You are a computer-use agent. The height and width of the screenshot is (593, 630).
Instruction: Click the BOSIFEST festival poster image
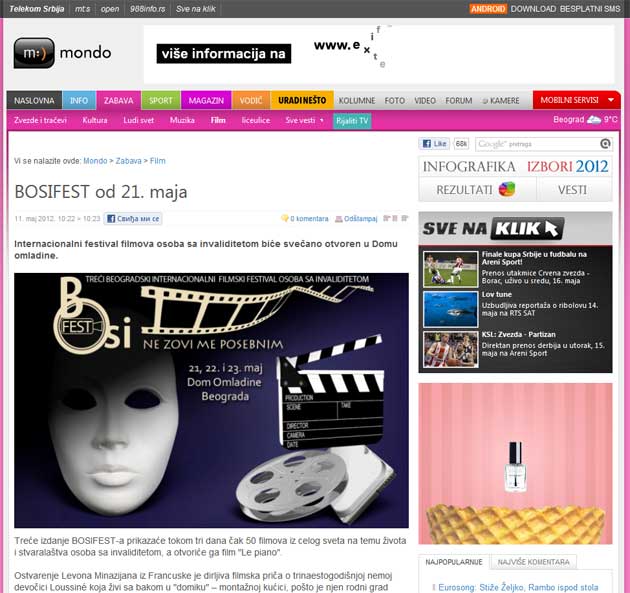tap(211, 400)
